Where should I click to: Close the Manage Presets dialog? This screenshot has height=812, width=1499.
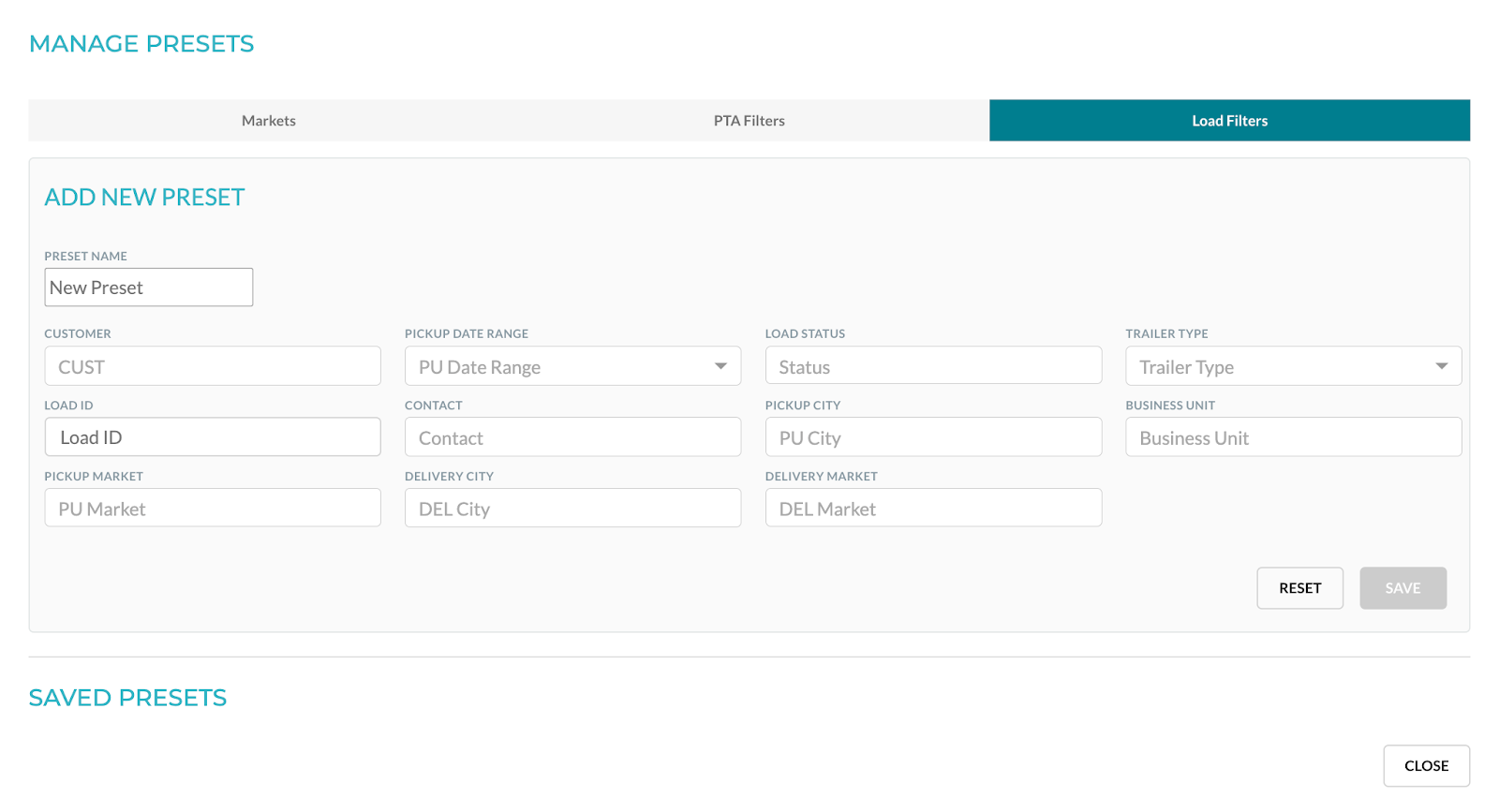[x=1426, y=766]
